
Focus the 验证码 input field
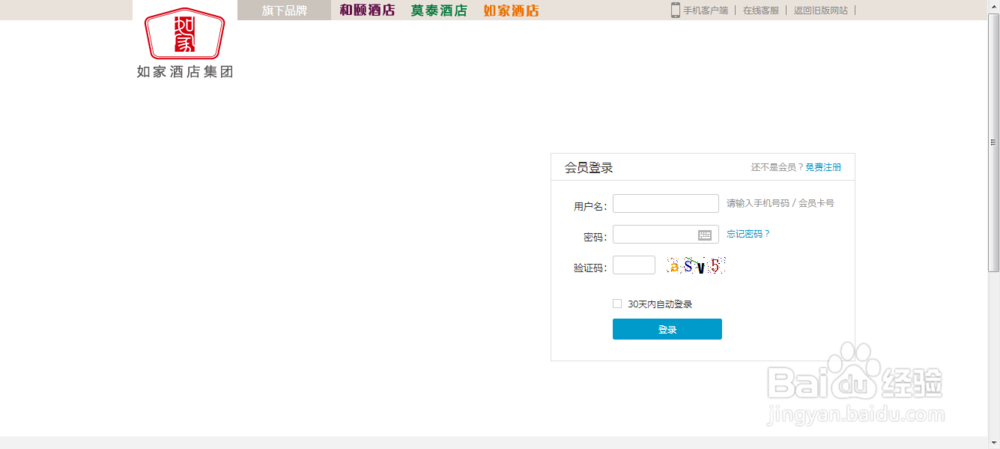click(x=634, y=265)
